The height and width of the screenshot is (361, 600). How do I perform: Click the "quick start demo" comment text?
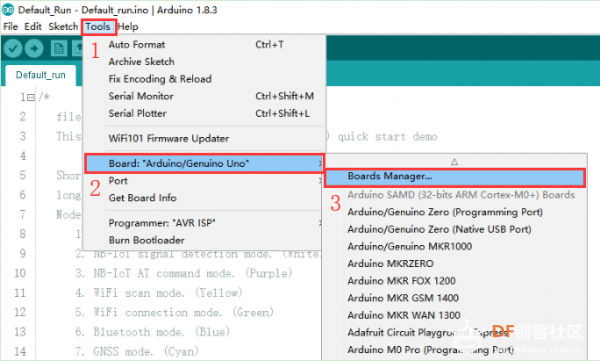tap(387, 137)
